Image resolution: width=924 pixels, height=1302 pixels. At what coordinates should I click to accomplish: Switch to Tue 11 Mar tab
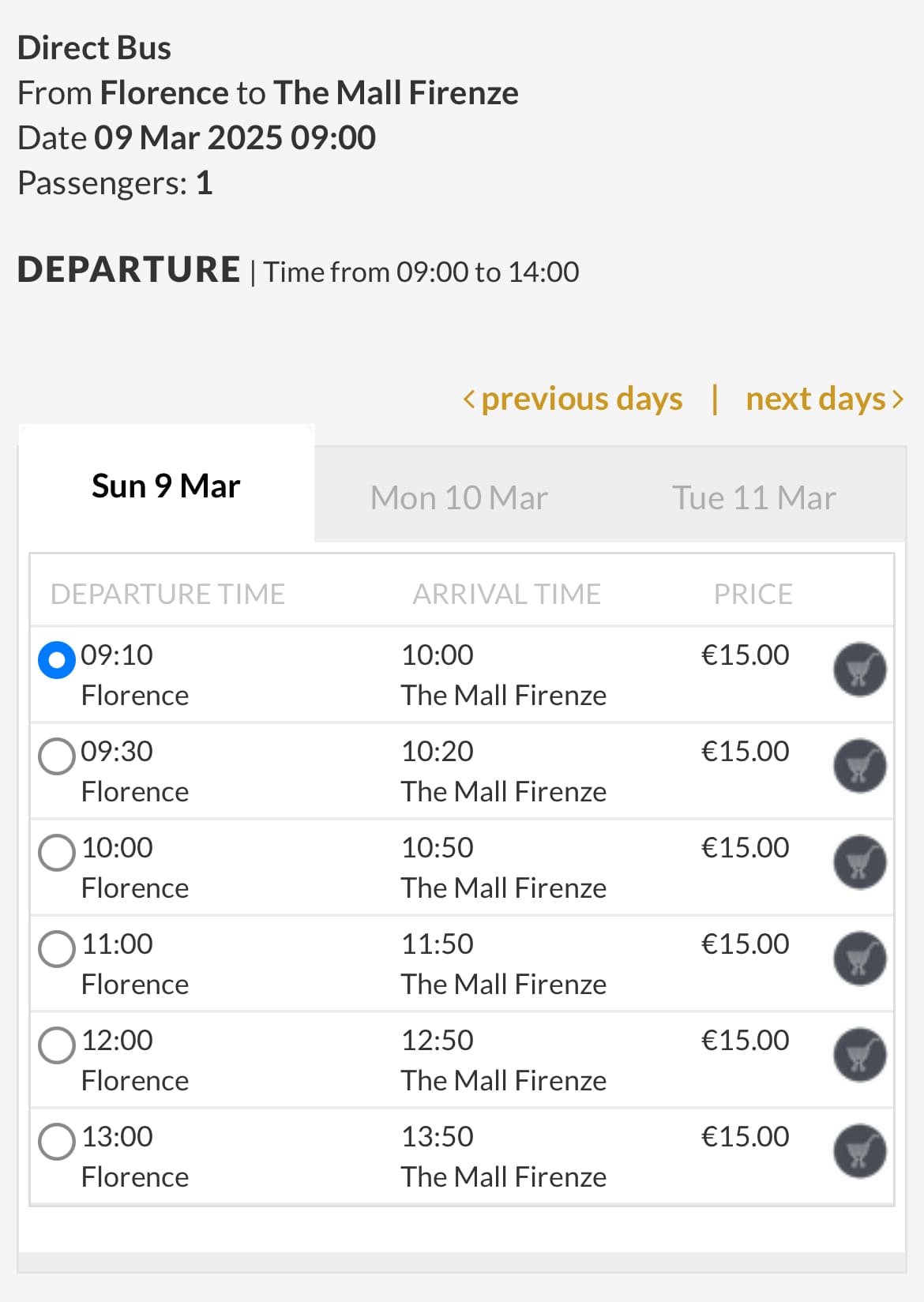point(754,497)
